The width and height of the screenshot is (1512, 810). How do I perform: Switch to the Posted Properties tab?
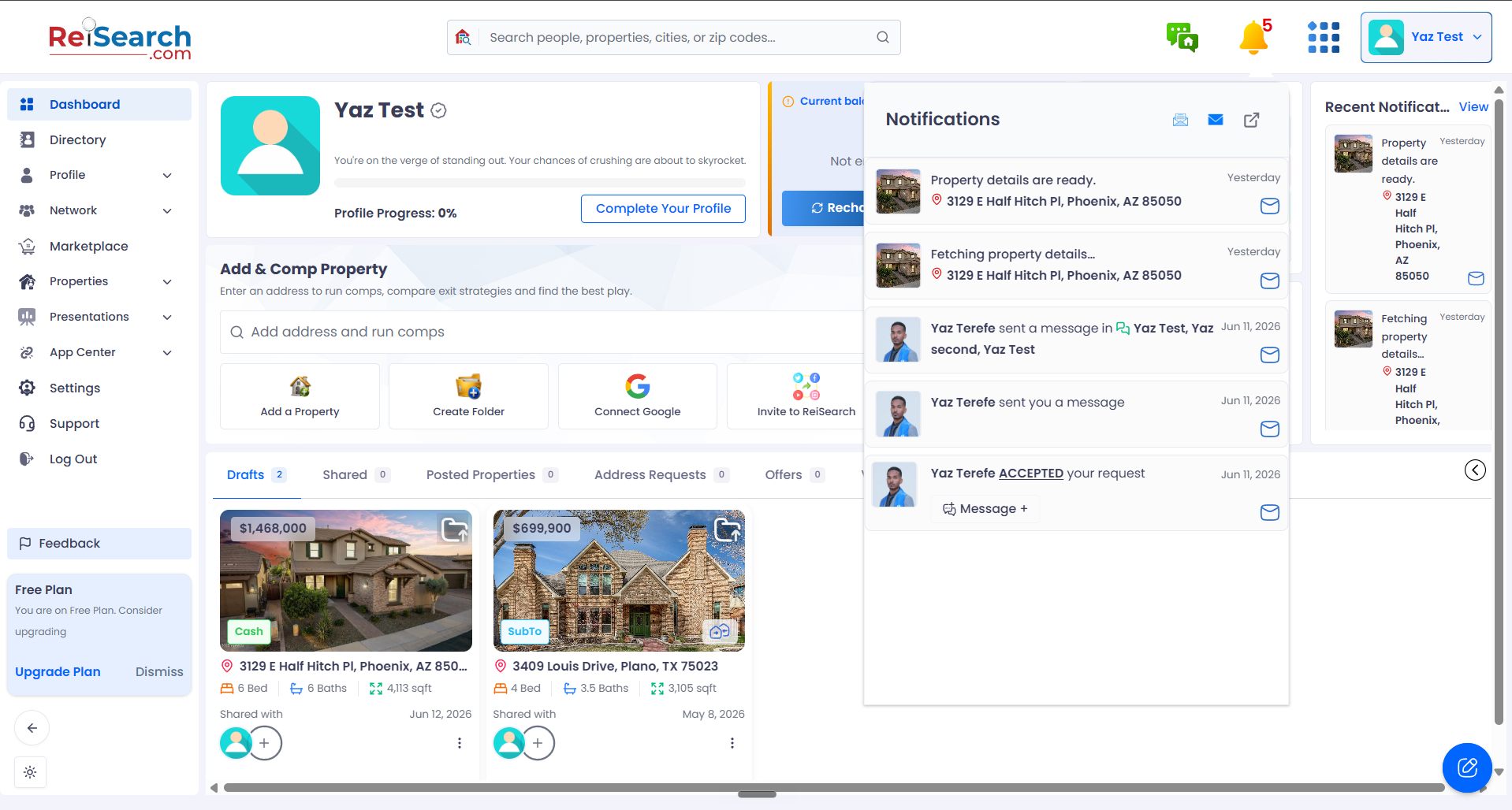coord(492,474)
